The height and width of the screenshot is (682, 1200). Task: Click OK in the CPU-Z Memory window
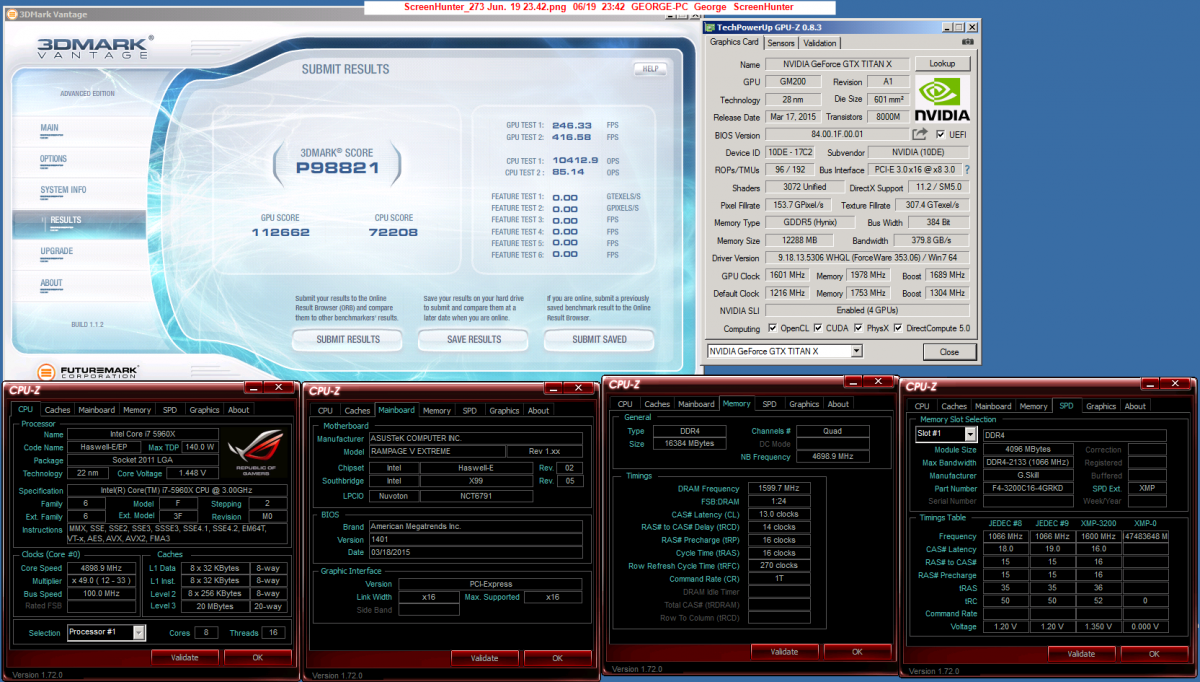tap(857, 651)
